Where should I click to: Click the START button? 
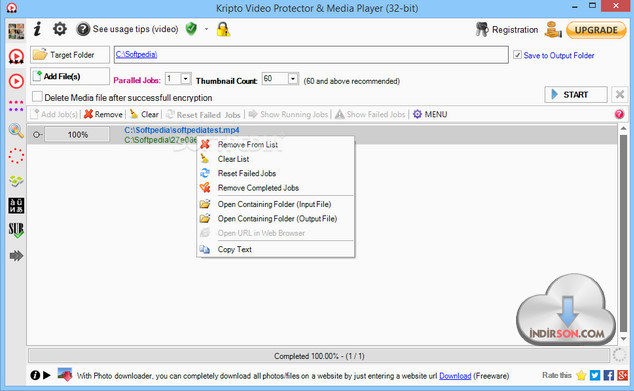[576, 95]
